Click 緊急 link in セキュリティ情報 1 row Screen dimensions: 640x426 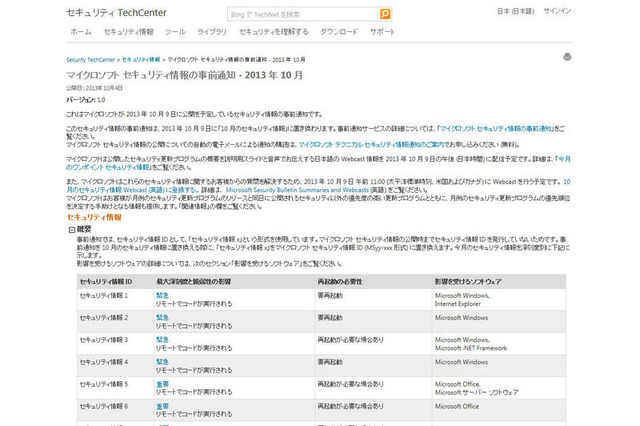click(x=162, y=295)
